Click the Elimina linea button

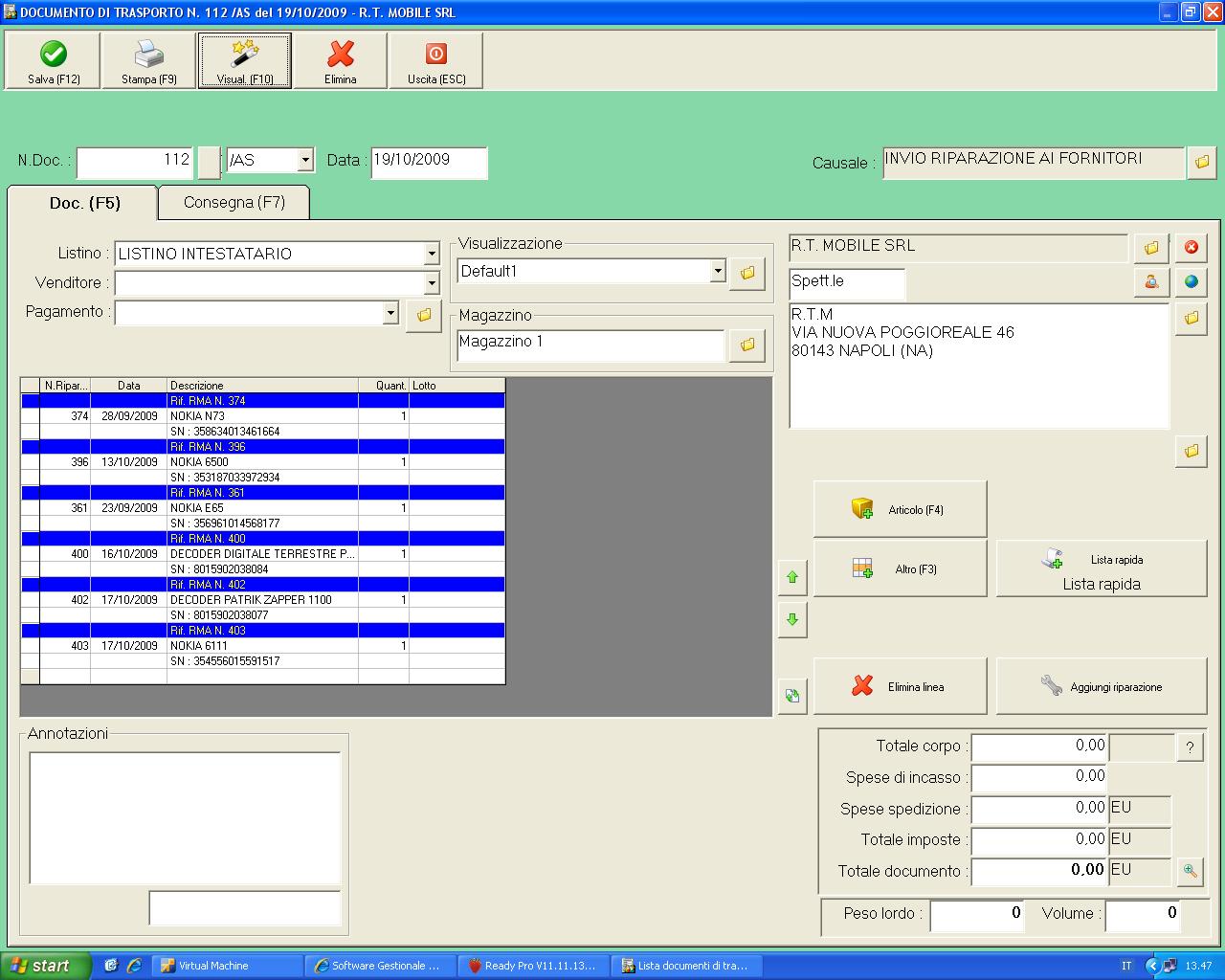click(900, 687)
